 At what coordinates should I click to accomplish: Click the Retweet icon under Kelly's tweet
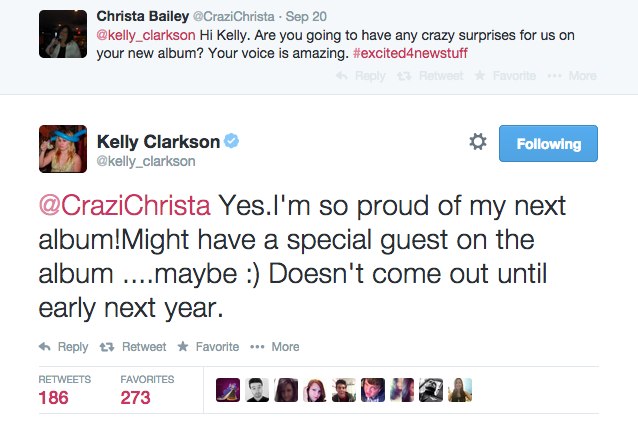coord(107,347)
